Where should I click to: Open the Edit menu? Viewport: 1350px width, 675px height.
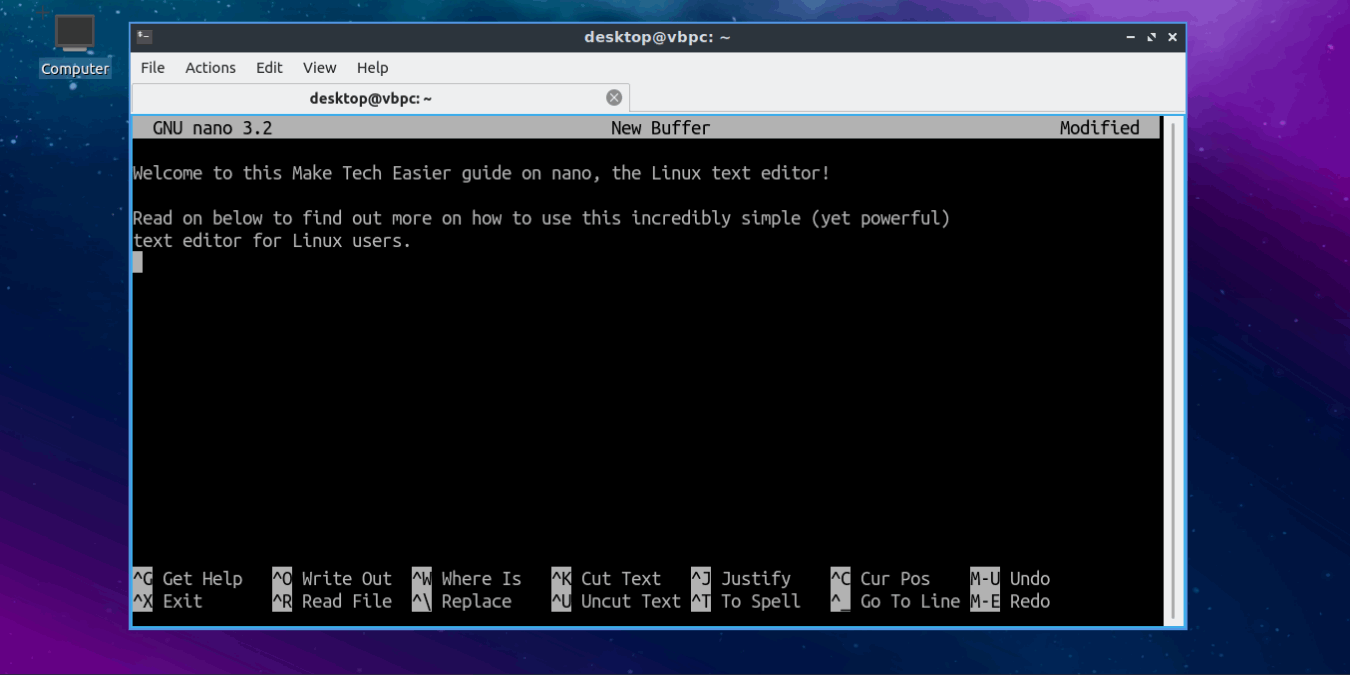point(268,67)
